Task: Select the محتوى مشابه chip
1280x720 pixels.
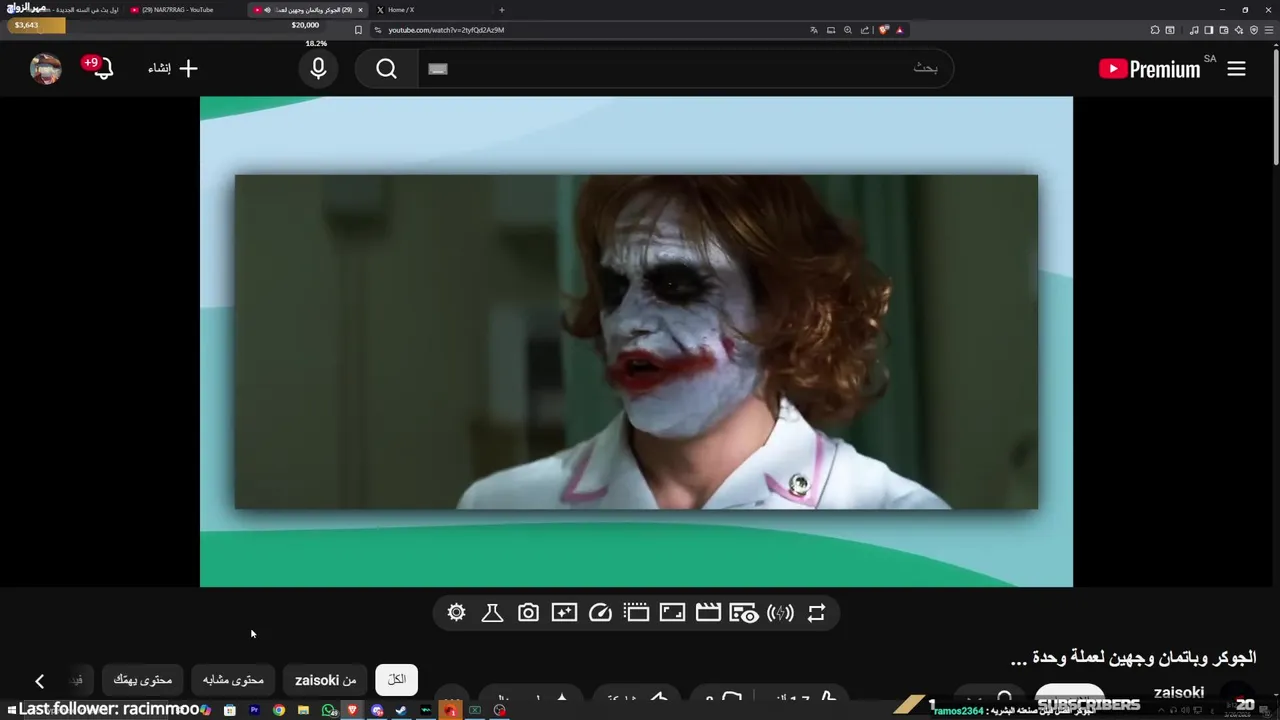Action: coord(233,680)
